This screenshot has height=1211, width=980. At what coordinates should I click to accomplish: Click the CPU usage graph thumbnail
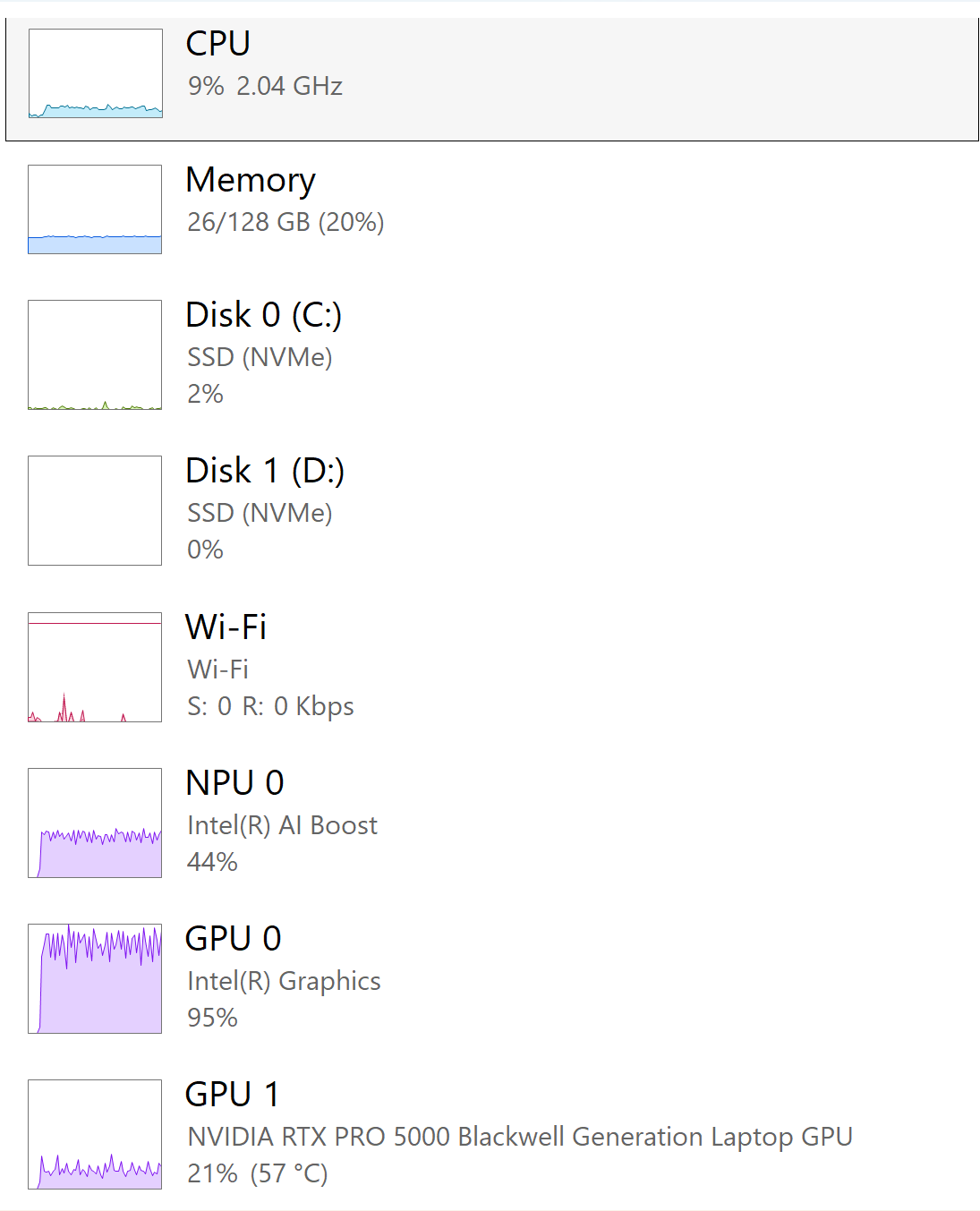pos(95,73)
